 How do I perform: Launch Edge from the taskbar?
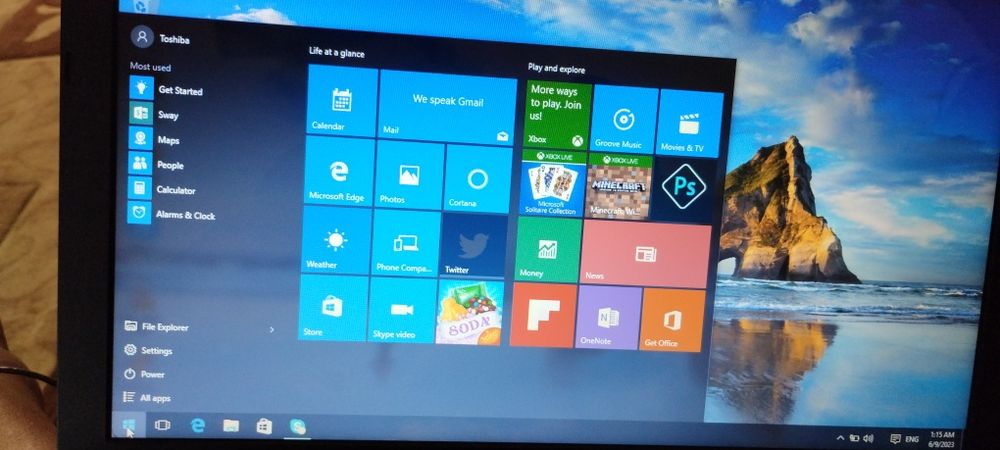(x=198, y=426)
